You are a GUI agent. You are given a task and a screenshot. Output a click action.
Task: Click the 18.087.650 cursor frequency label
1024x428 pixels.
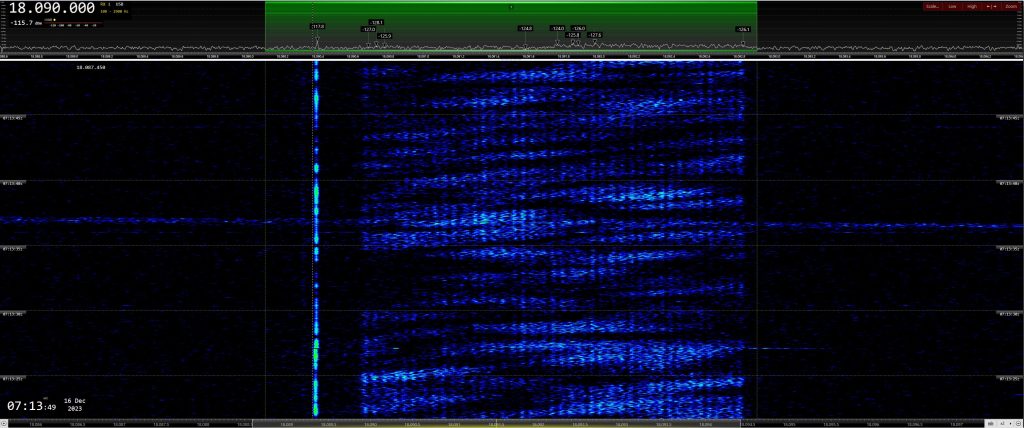(x=91, y=67)
